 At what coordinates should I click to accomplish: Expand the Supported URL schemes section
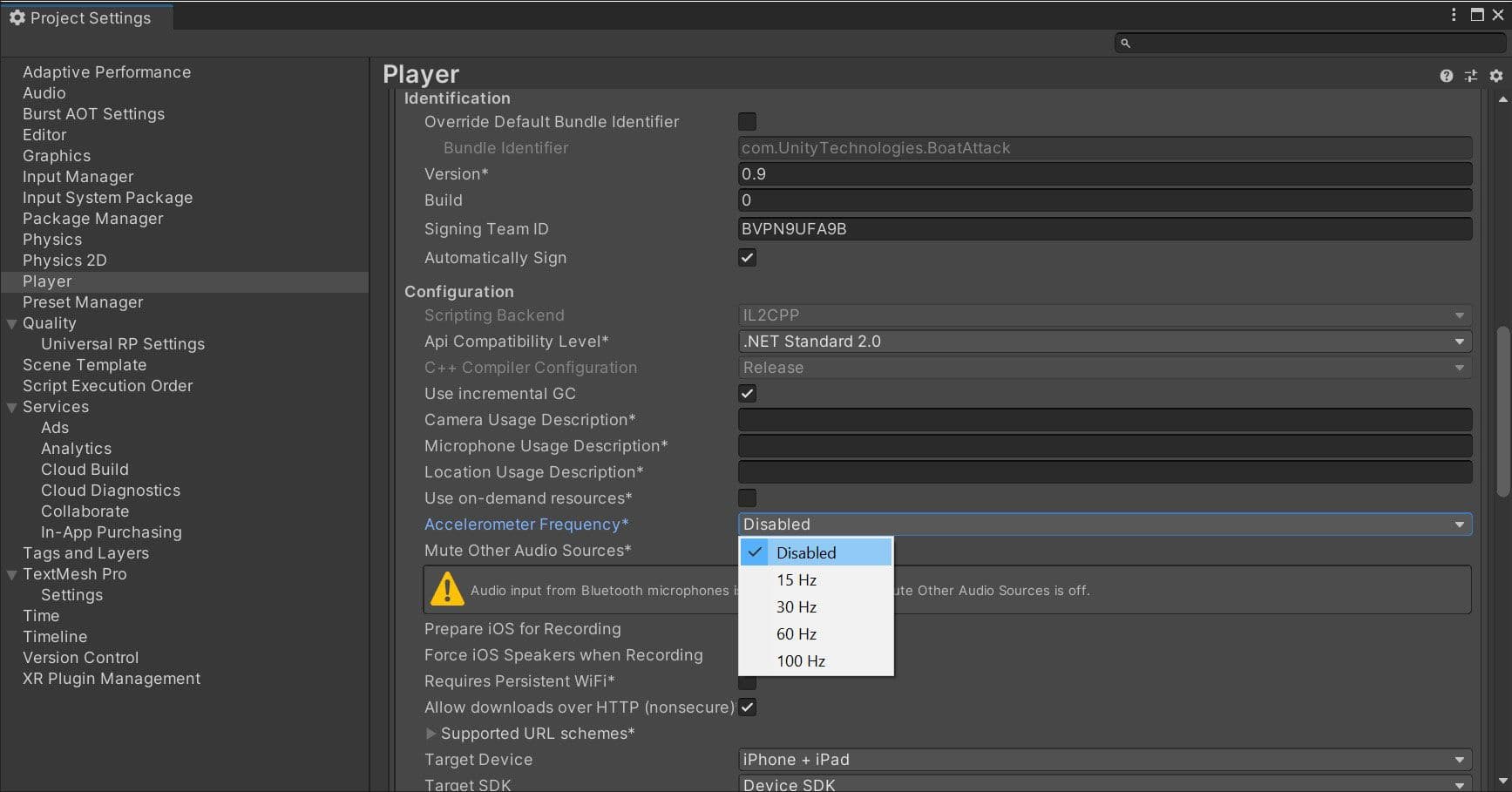[432, 734]
